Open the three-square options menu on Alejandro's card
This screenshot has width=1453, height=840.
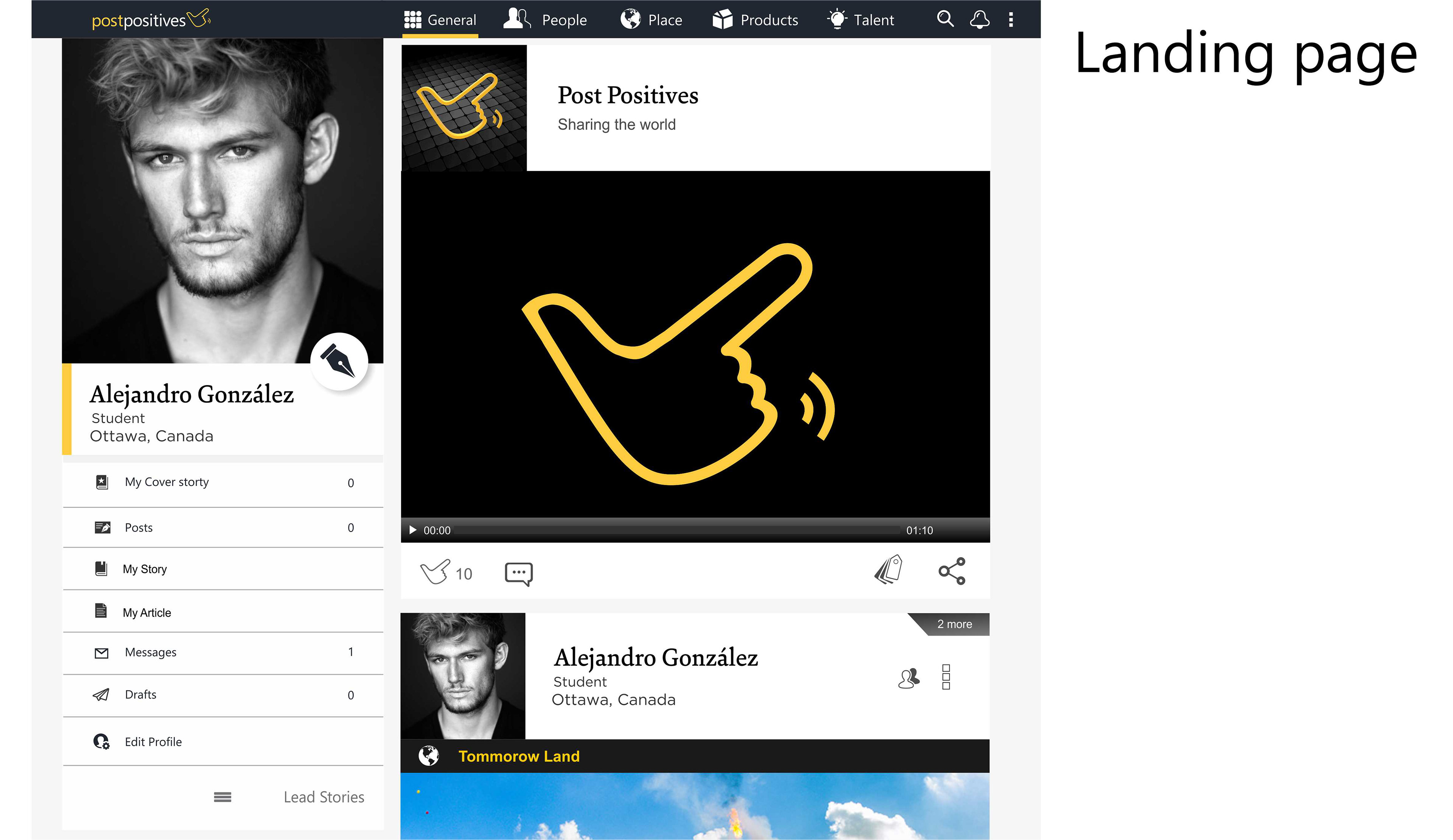click(x=946, y=677)
